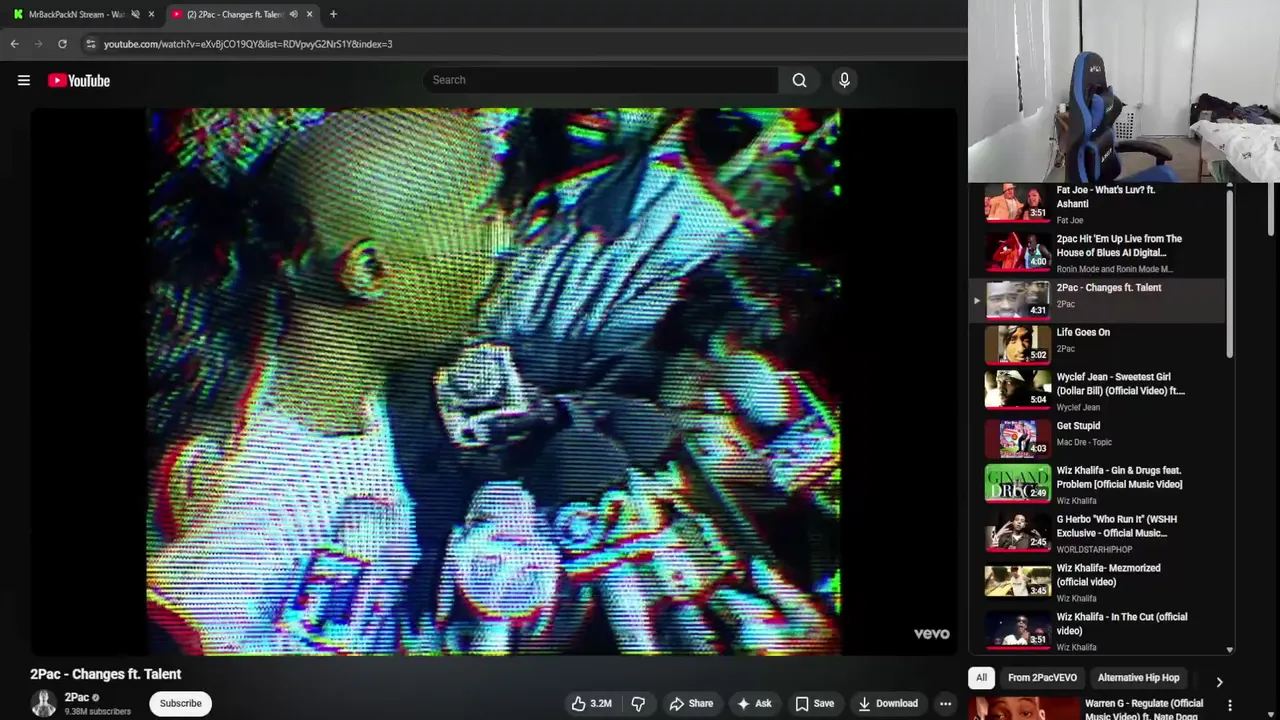Save the video to a playlist
Image resolution: width=1280 pixels, height=720 pixels.
[814, 704]
